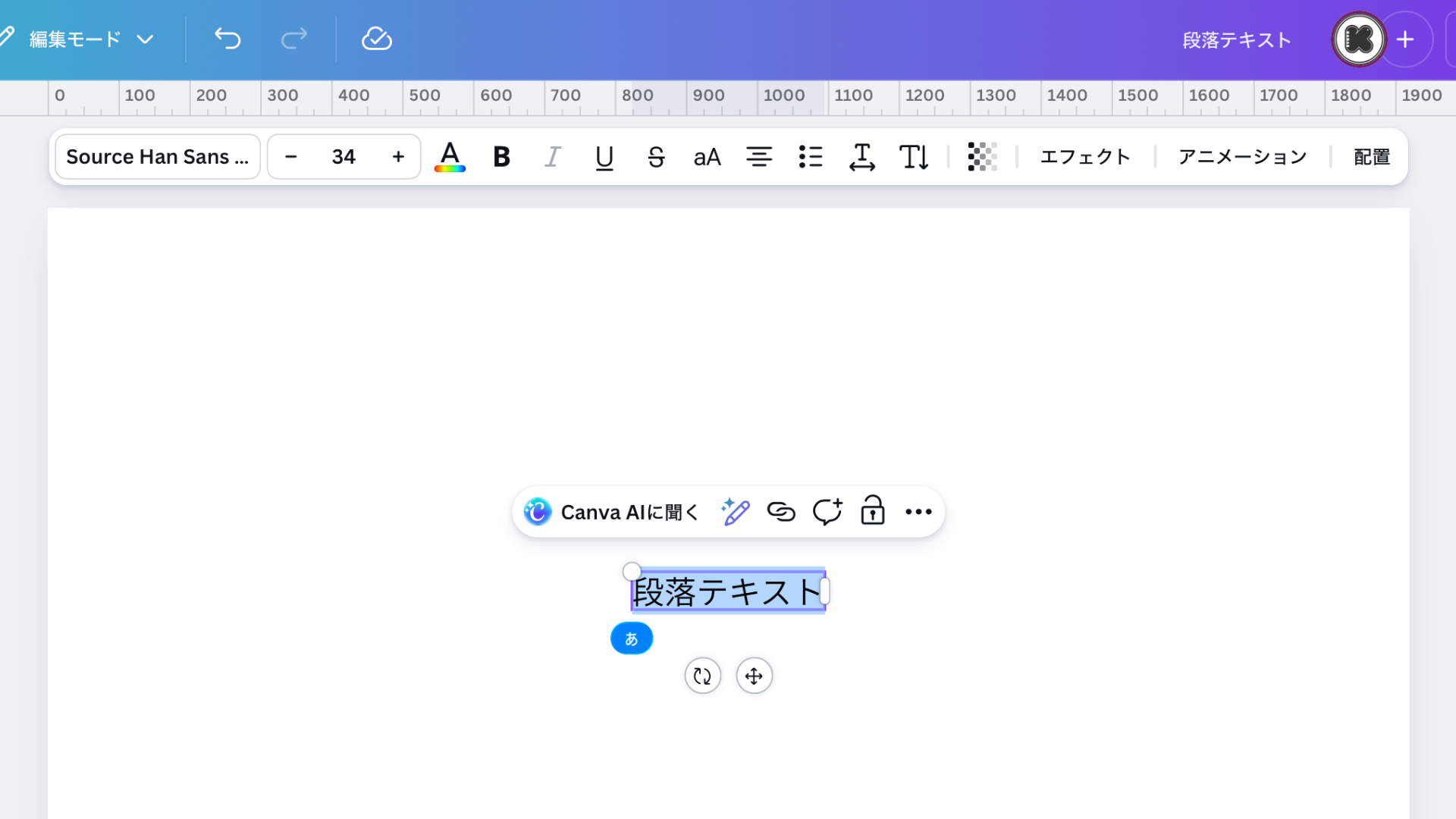Image resolution: width=1456 pixels, height=819 pixels.
Task: Click Canva AIに聞く button
Action: coord(611,513)
